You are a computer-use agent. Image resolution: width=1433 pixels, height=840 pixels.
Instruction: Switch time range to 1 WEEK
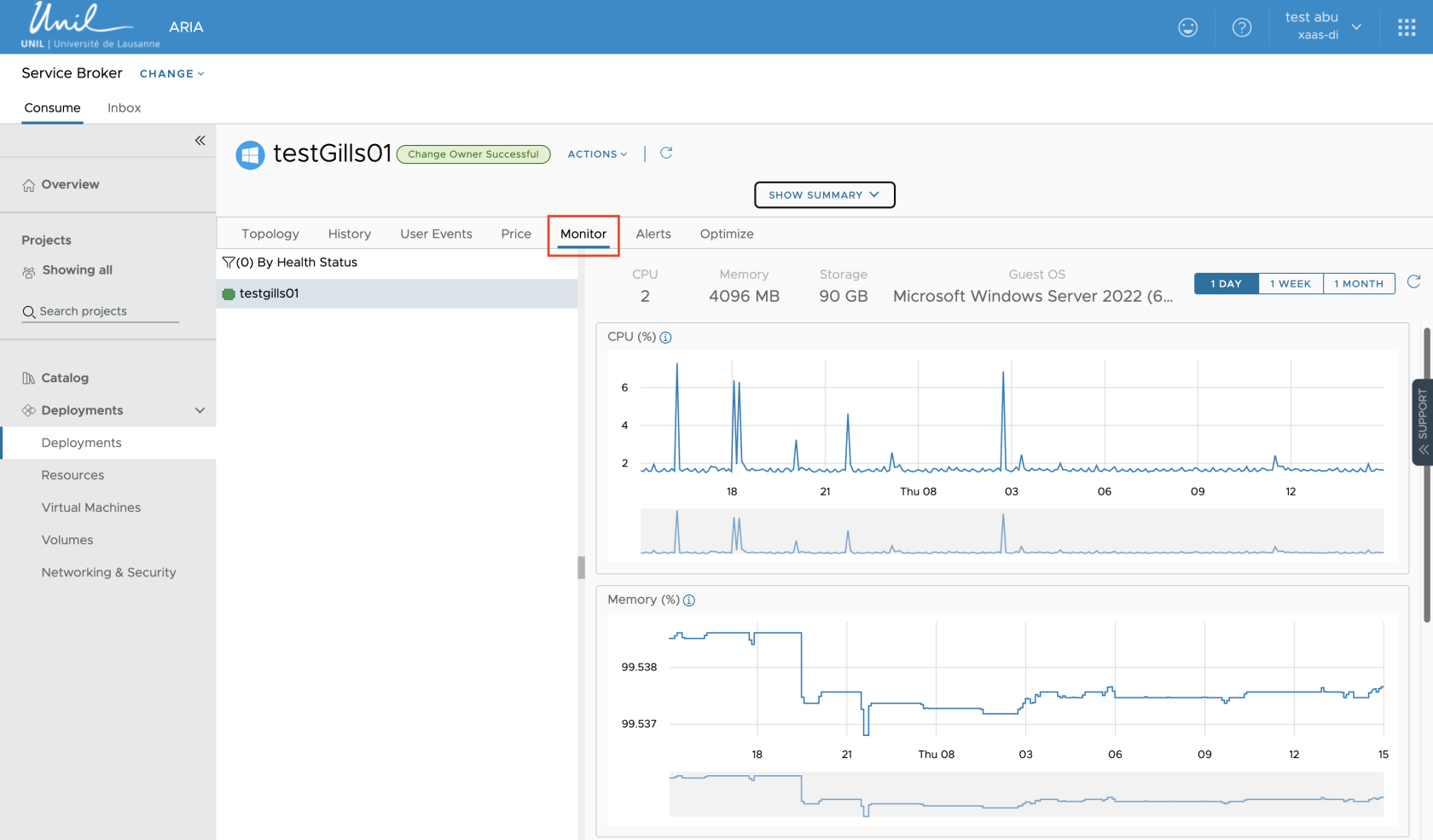point(1290,284)
